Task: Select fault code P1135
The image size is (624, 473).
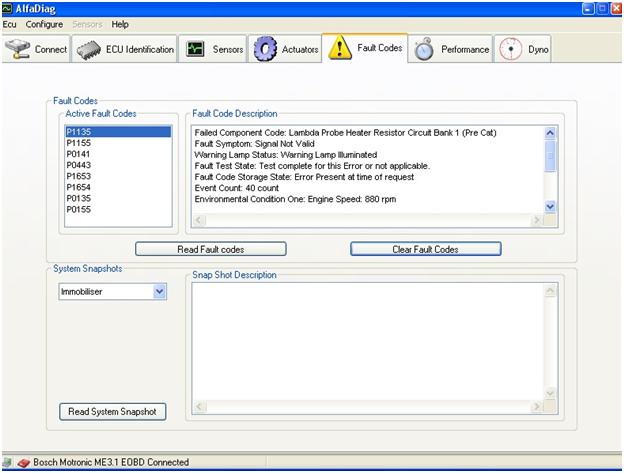Action: [x=118, y=132]
